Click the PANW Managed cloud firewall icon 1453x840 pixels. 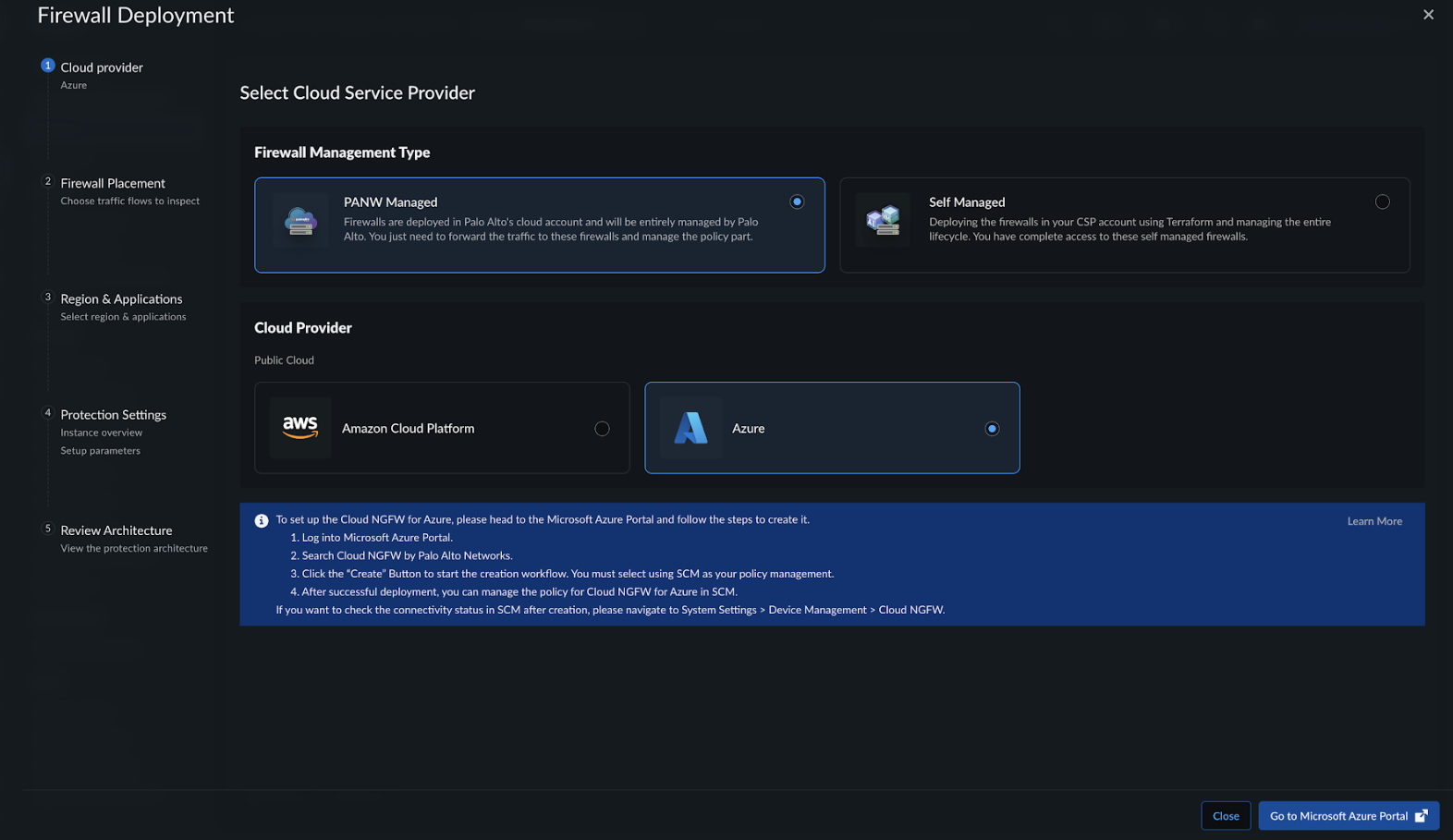tap(300, 221)
